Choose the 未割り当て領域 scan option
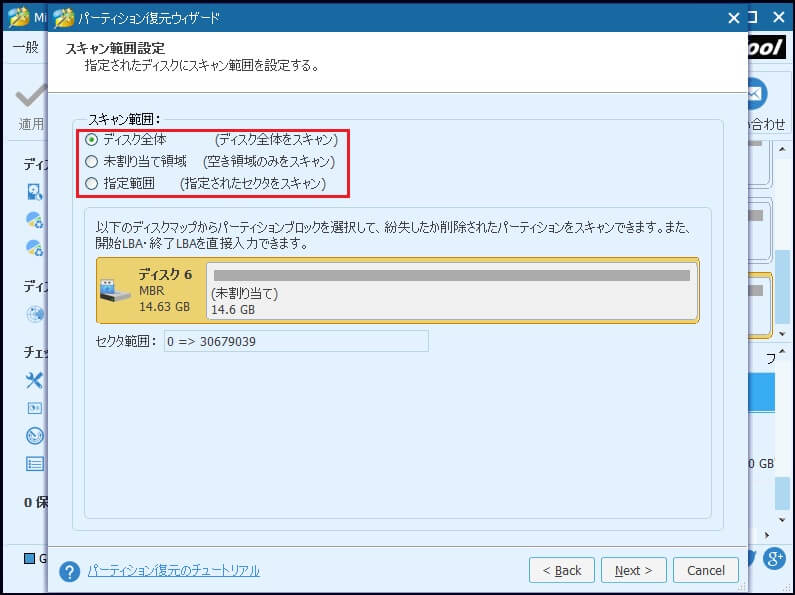 coord(92,161)
